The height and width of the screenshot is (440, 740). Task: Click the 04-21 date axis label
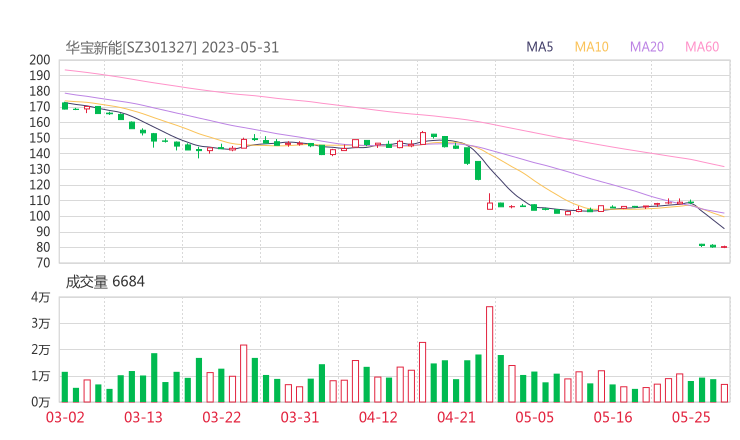456,417
